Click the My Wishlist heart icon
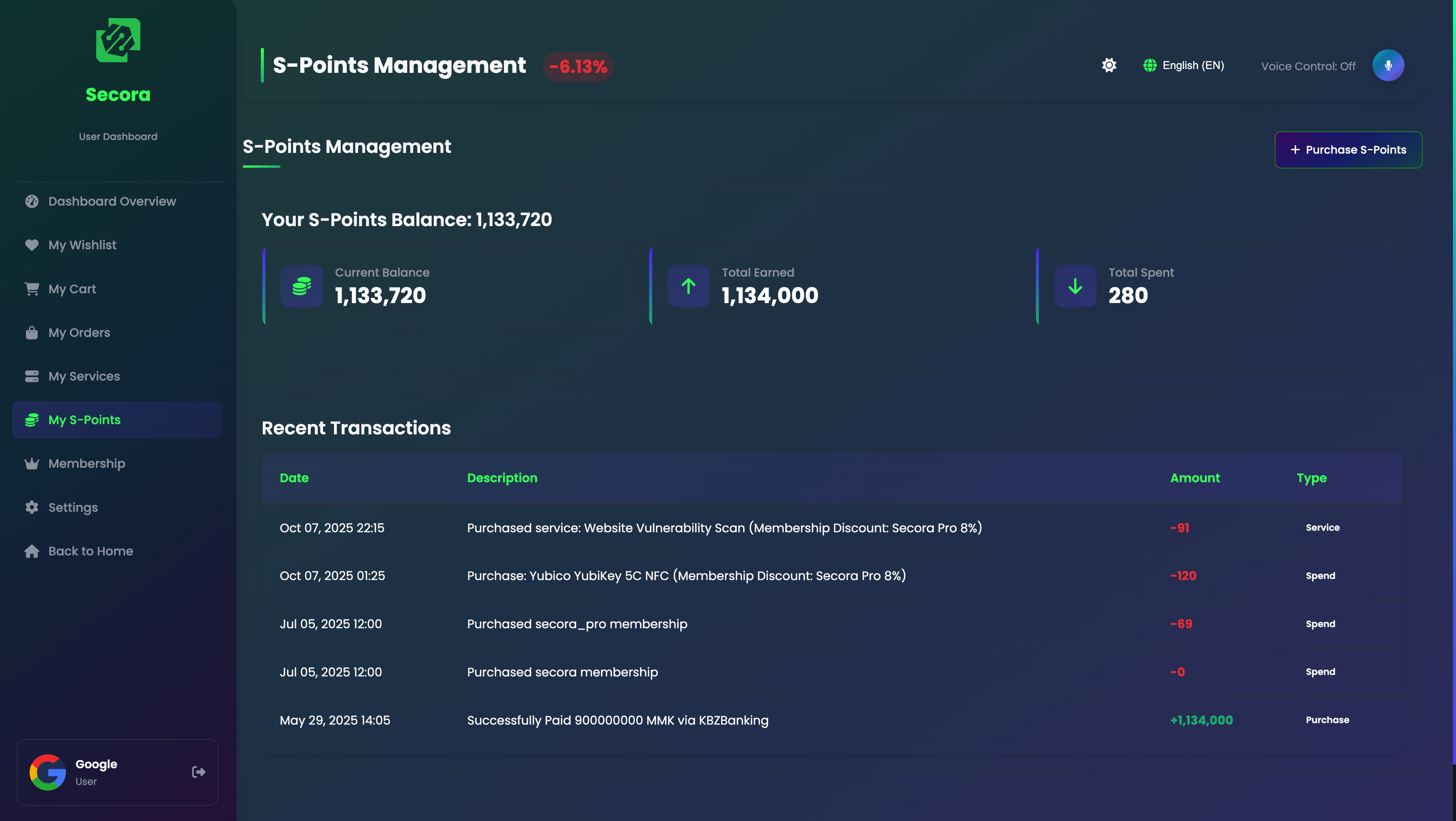The height and width of the screenshot is (821, 1456). 31,245
